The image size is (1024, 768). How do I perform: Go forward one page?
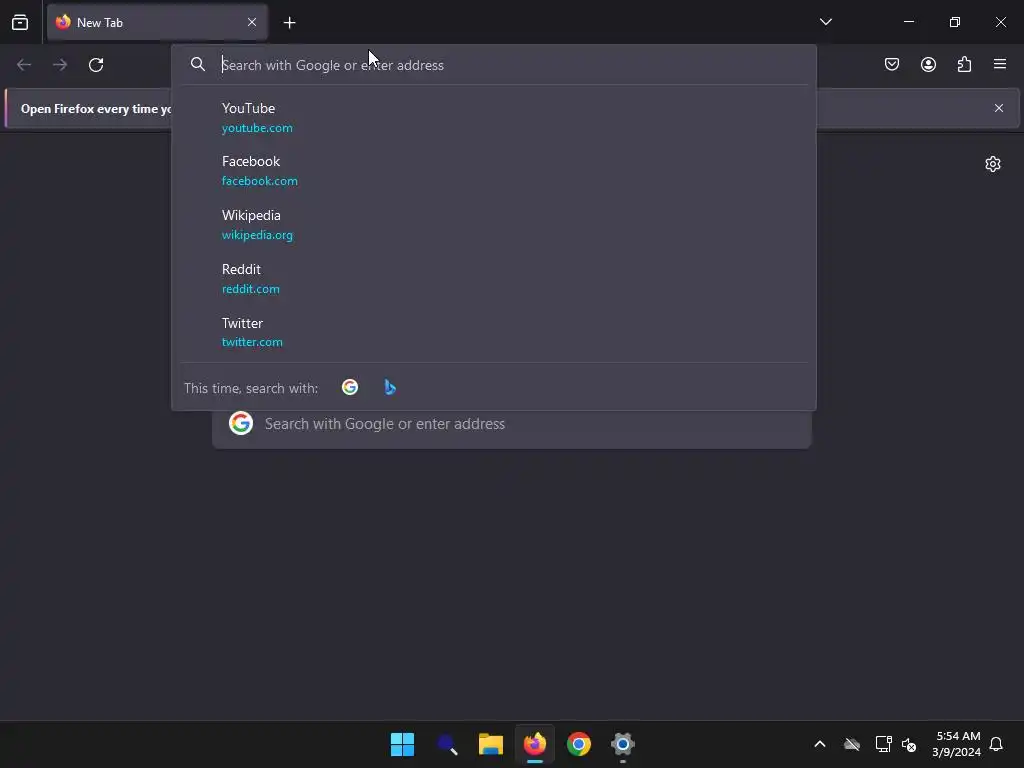(60, 65)
